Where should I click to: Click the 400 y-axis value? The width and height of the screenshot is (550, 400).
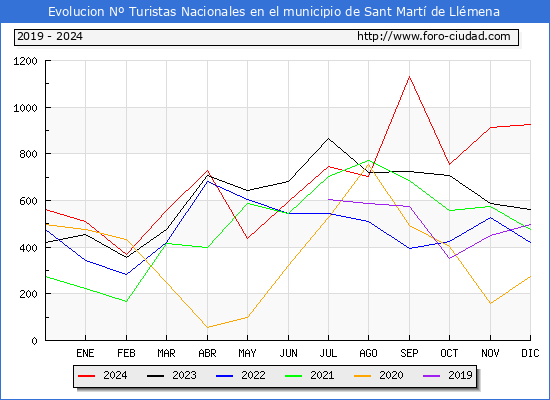(28, 248)
